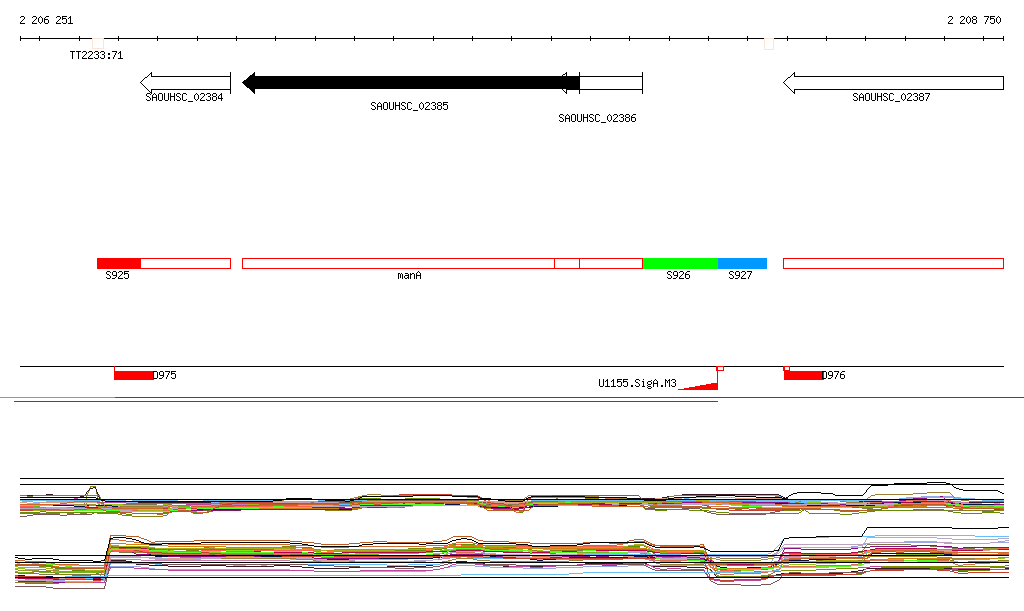Select the red D975 block

coord(133,375)
